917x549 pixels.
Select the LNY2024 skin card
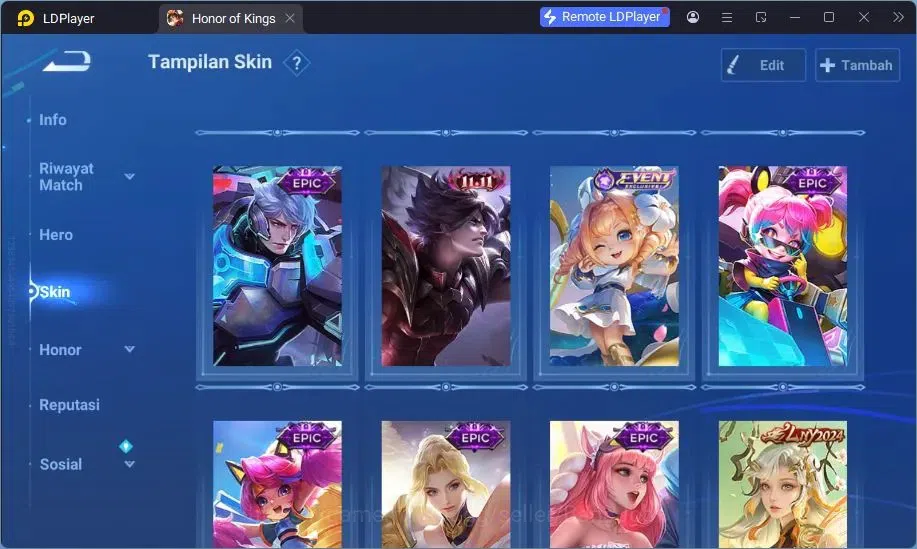click(782, 485)
